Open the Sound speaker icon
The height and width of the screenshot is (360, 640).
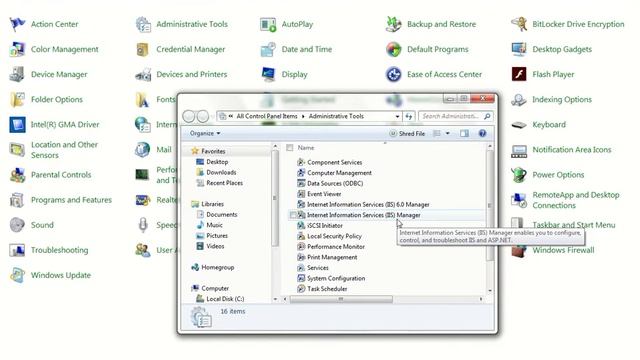pos(17,225)
